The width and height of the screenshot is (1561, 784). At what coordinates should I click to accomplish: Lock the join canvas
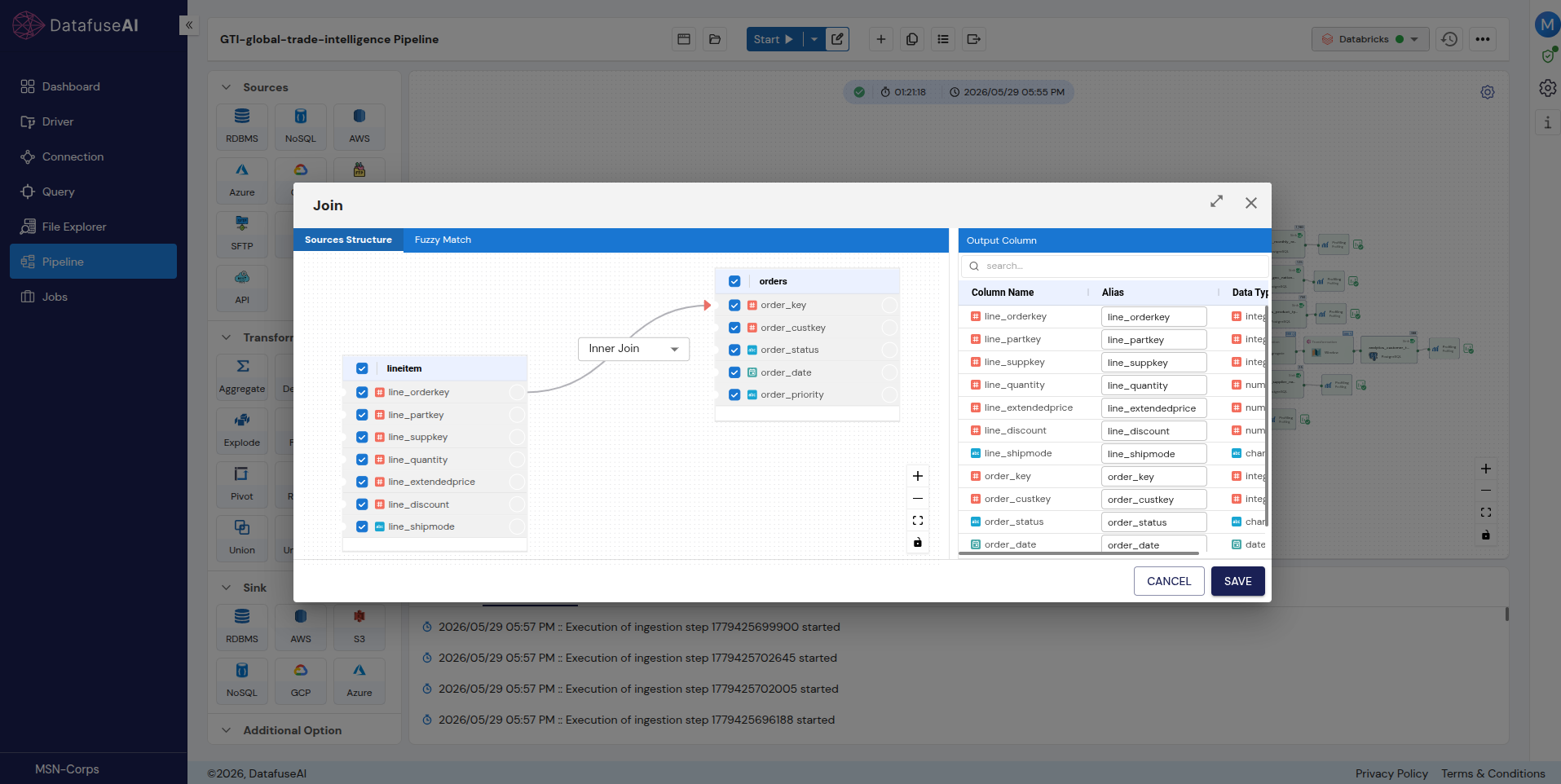click(x=918, y=543)
